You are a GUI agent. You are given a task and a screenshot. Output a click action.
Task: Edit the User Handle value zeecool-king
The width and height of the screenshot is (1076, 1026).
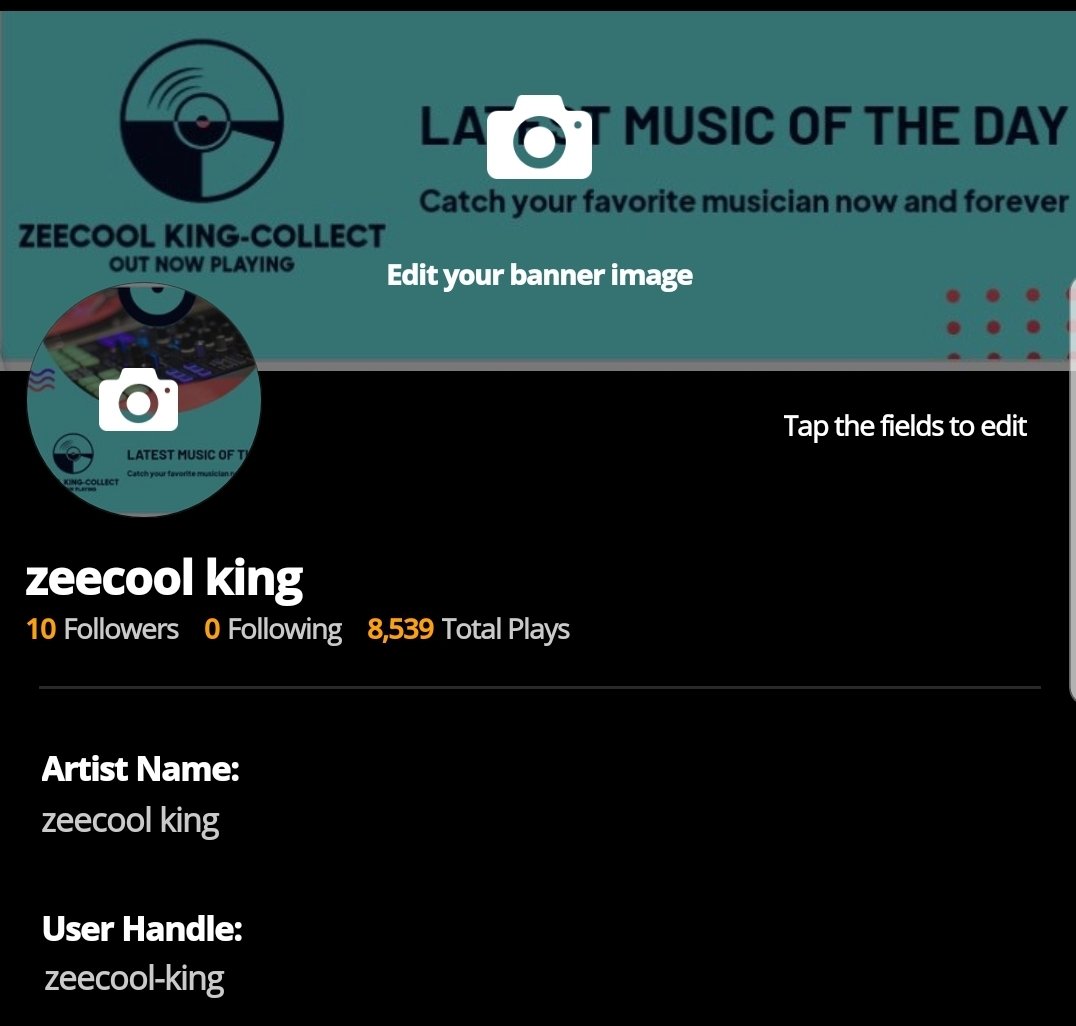(x=134, y=978)
